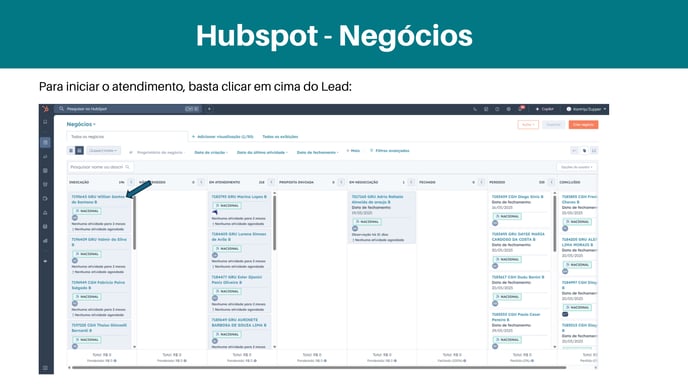Open the Paola Cesar Pereira deal card
This screenshot has height=387, width=688.
(516, 317)
